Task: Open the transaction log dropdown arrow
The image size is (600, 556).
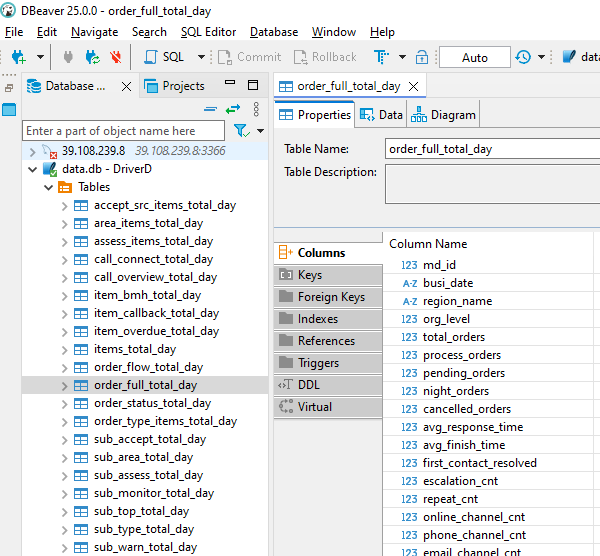Action: coord(541,57)
